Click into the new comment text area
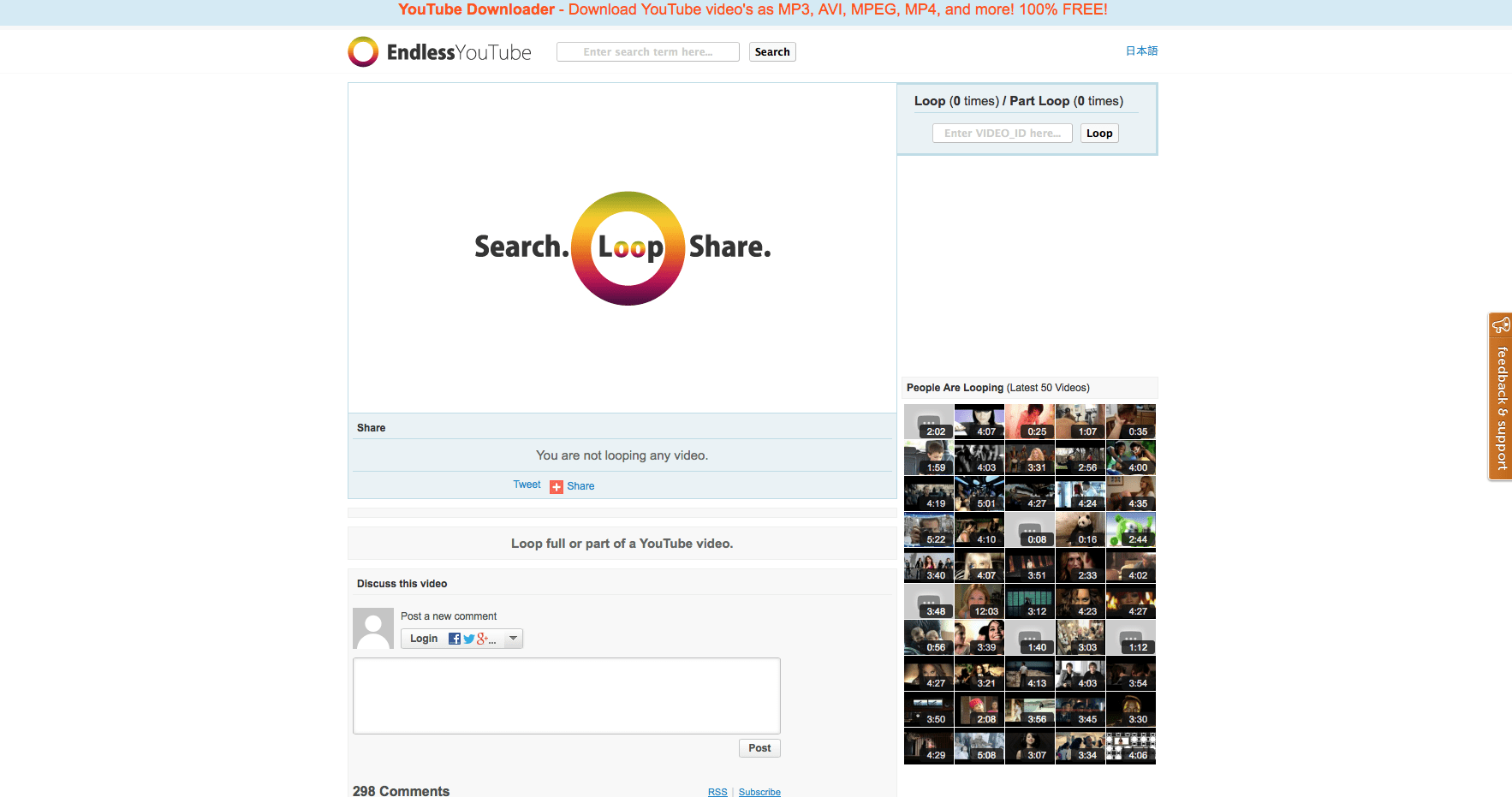This screenshot has width=1512, height=797. pyautogui.click(x=567, y=696)
